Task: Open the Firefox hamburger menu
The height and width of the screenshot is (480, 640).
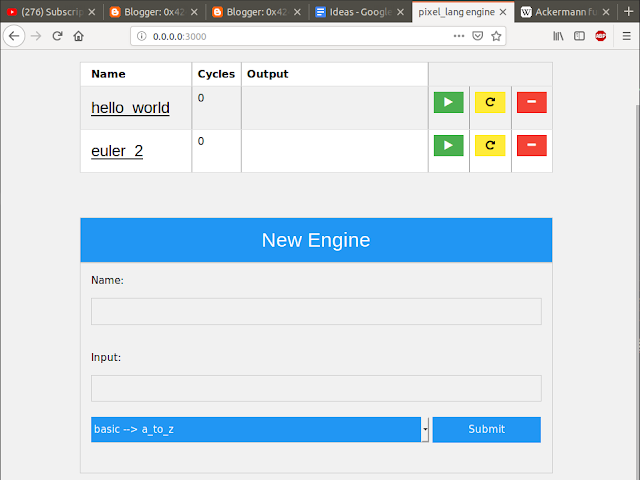Action: pos(627,36)
